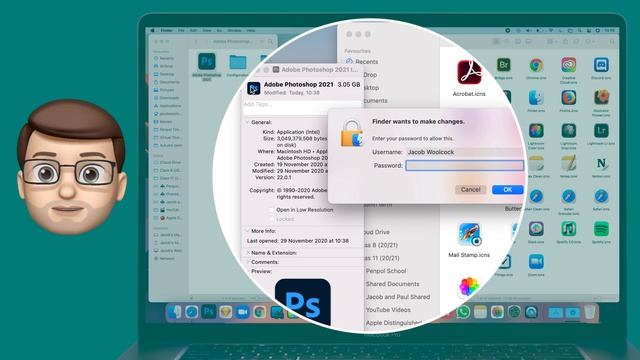The height and width of the screenshot is (360, 640).
Task: Expand the Comments section triangle
Action: click(247, 262)
